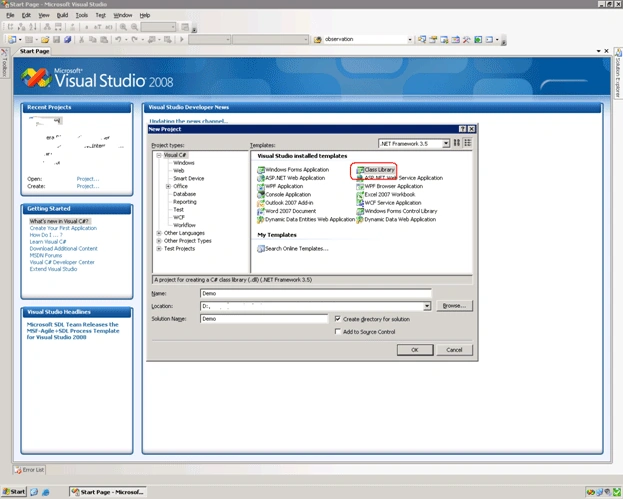Click Start Page taskbar button
The image size is (623, 499).
point(108,492)
